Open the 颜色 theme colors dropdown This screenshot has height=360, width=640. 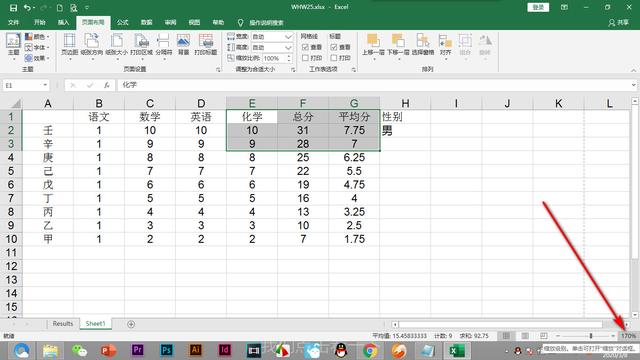tap(37, 37)
